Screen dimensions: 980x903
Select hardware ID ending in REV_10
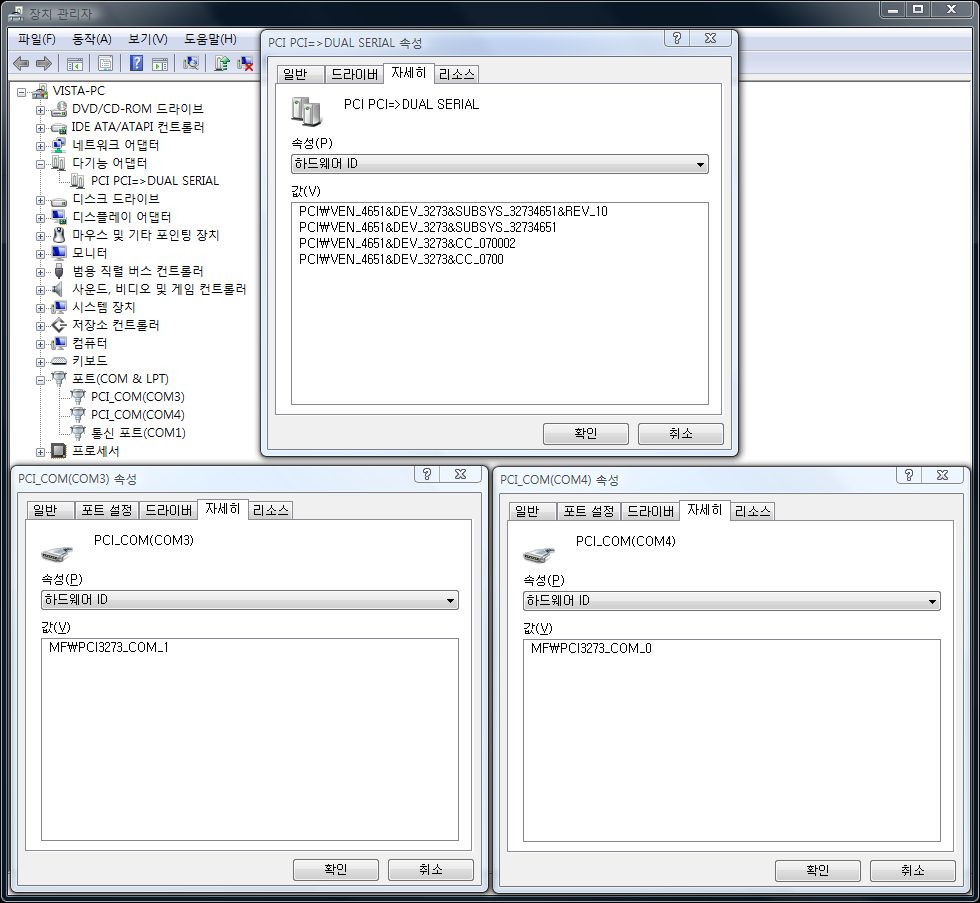[453, 211]
